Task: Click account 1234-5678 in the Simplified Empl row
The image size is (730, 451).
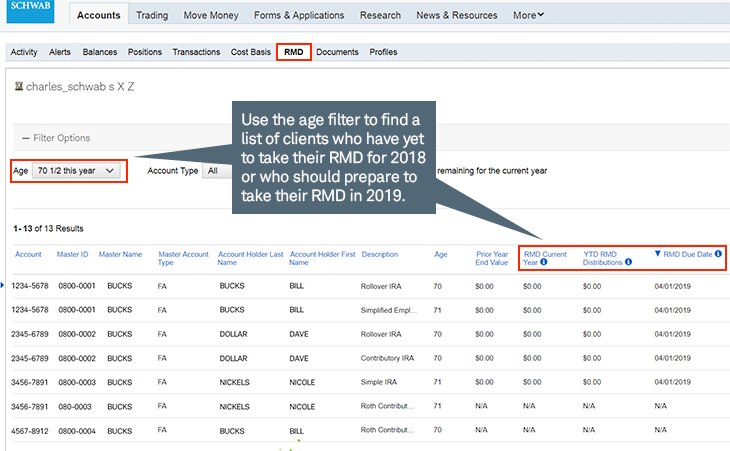Action: [x=30, y=310]
